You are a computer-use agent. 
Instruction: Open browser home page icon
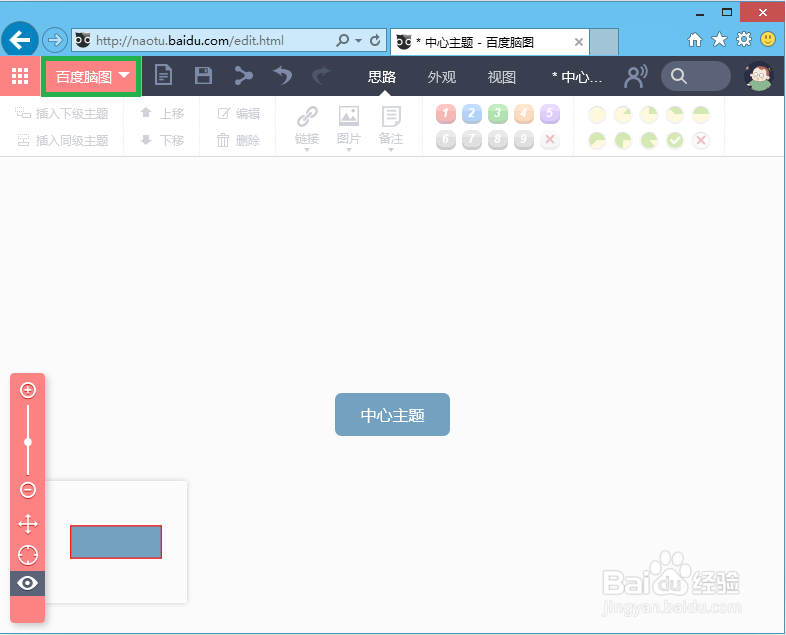[695, 40]
